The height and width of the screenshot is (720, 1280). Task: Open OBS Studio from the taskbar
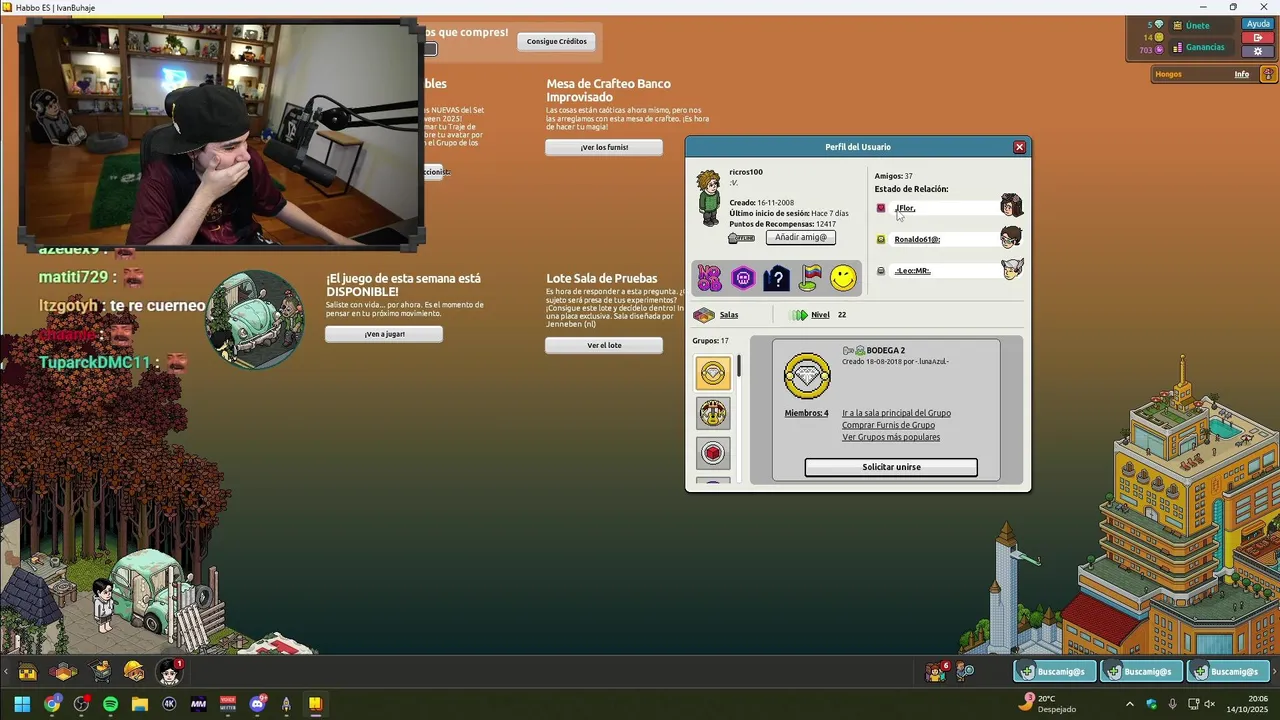click(81, 704)
